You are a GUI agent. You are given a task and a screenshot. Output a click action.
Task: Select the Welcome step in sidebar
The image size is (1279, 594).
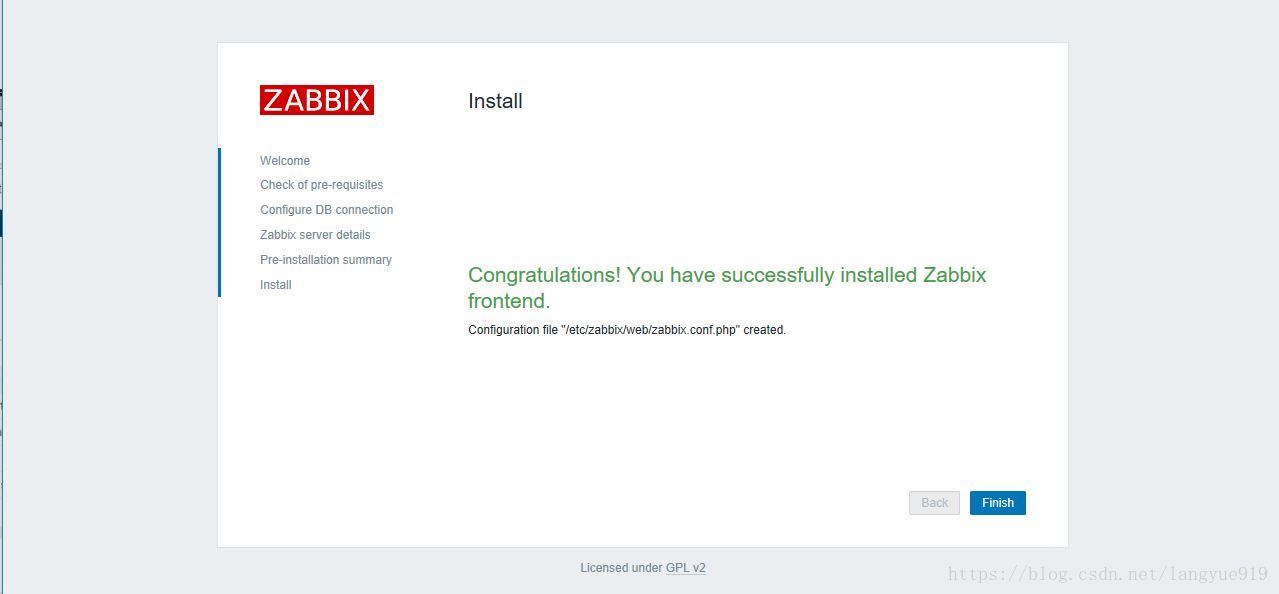pos(285,161)
